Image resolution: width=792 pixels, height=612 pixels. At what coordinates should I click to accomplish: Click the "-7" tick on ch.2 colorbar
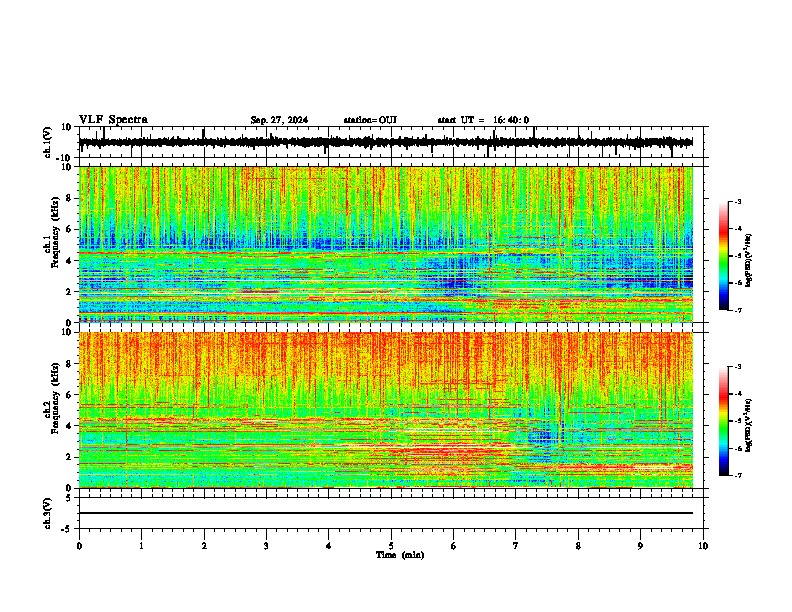(738, 476)
